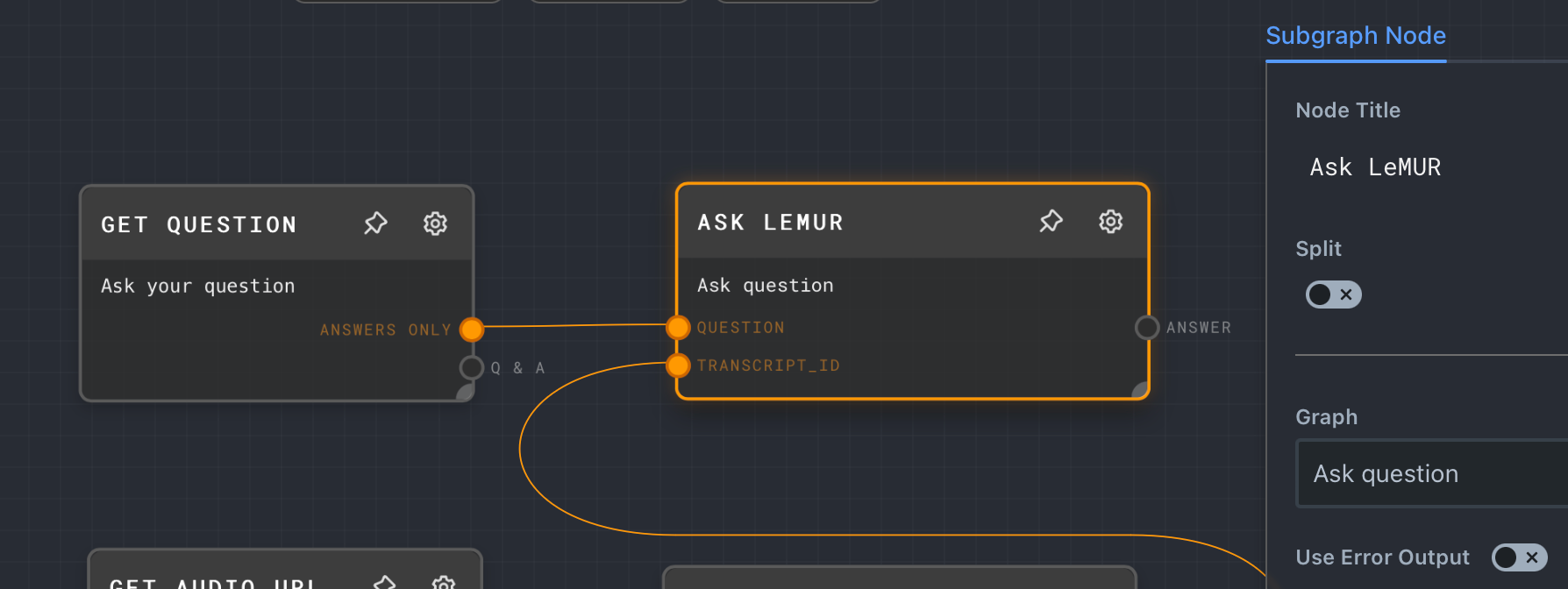
Task: Select the Subgraph Node tab
Action: tap(1356, 36)
